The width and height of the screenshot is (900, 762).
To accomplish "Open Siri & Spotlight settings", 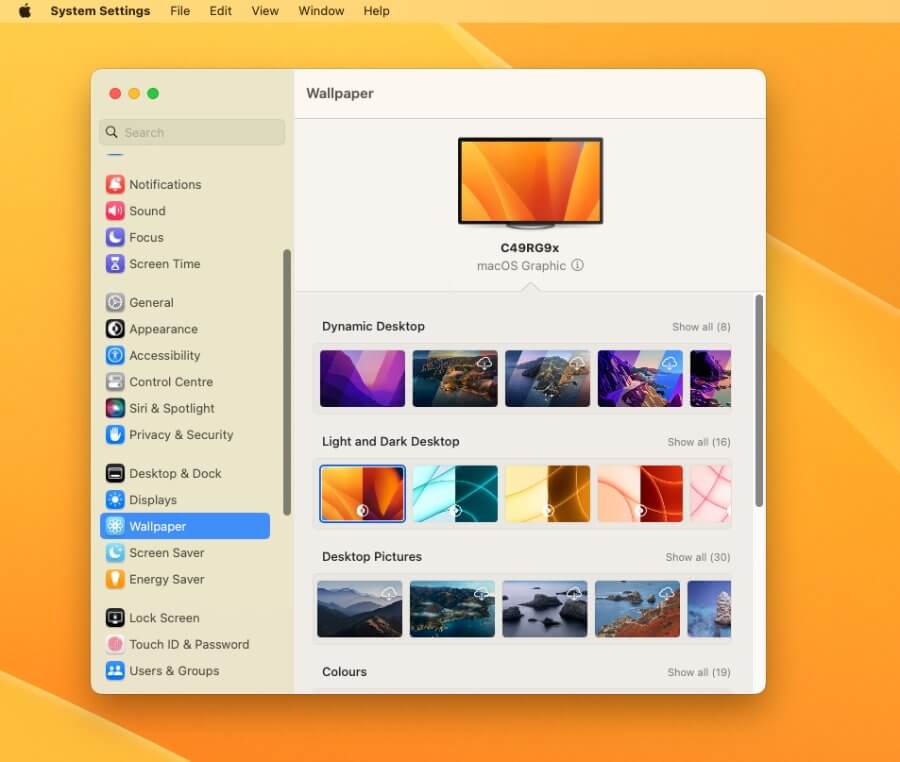I will (x=171, y=408).
